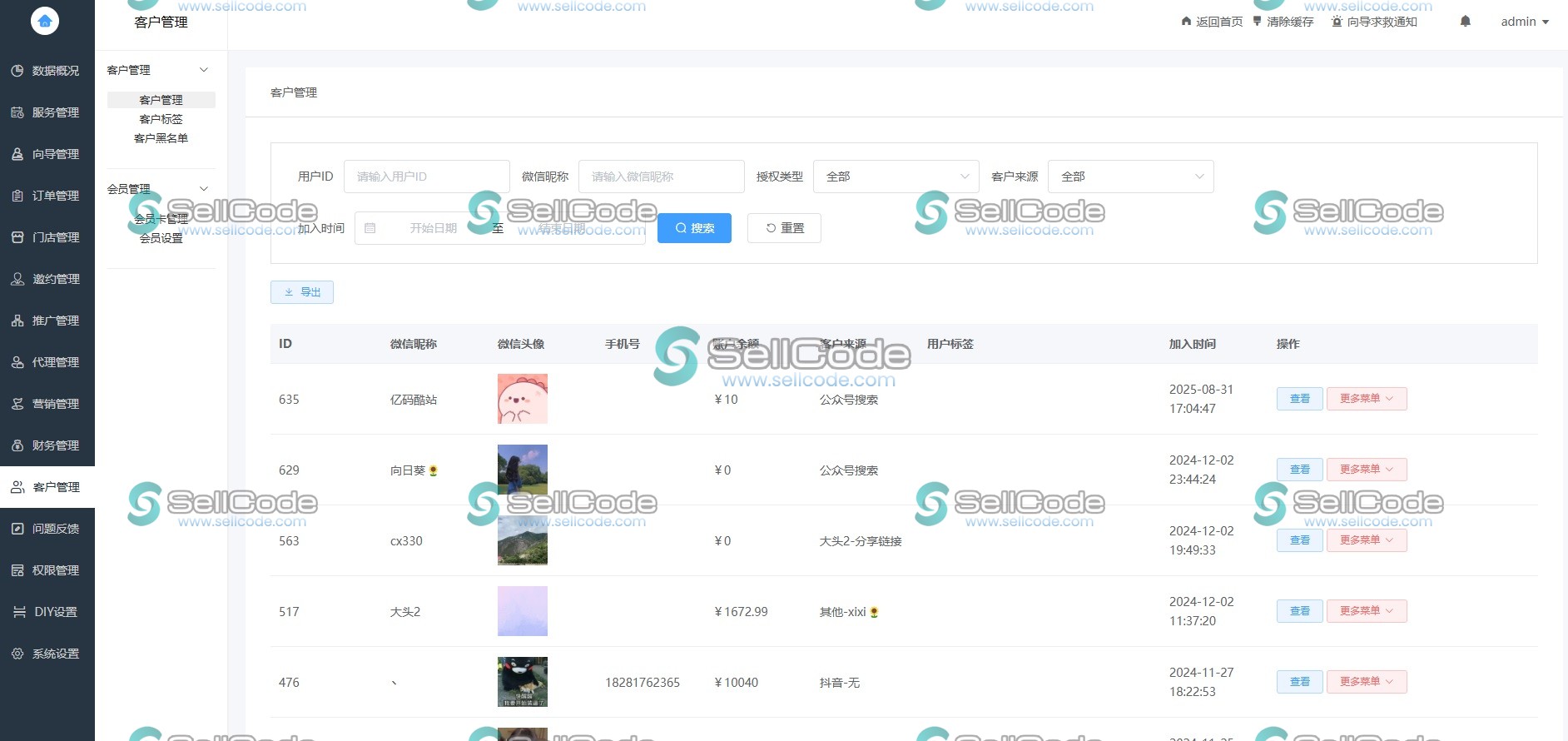
Task: Click the ID column header
Action: 285,344
